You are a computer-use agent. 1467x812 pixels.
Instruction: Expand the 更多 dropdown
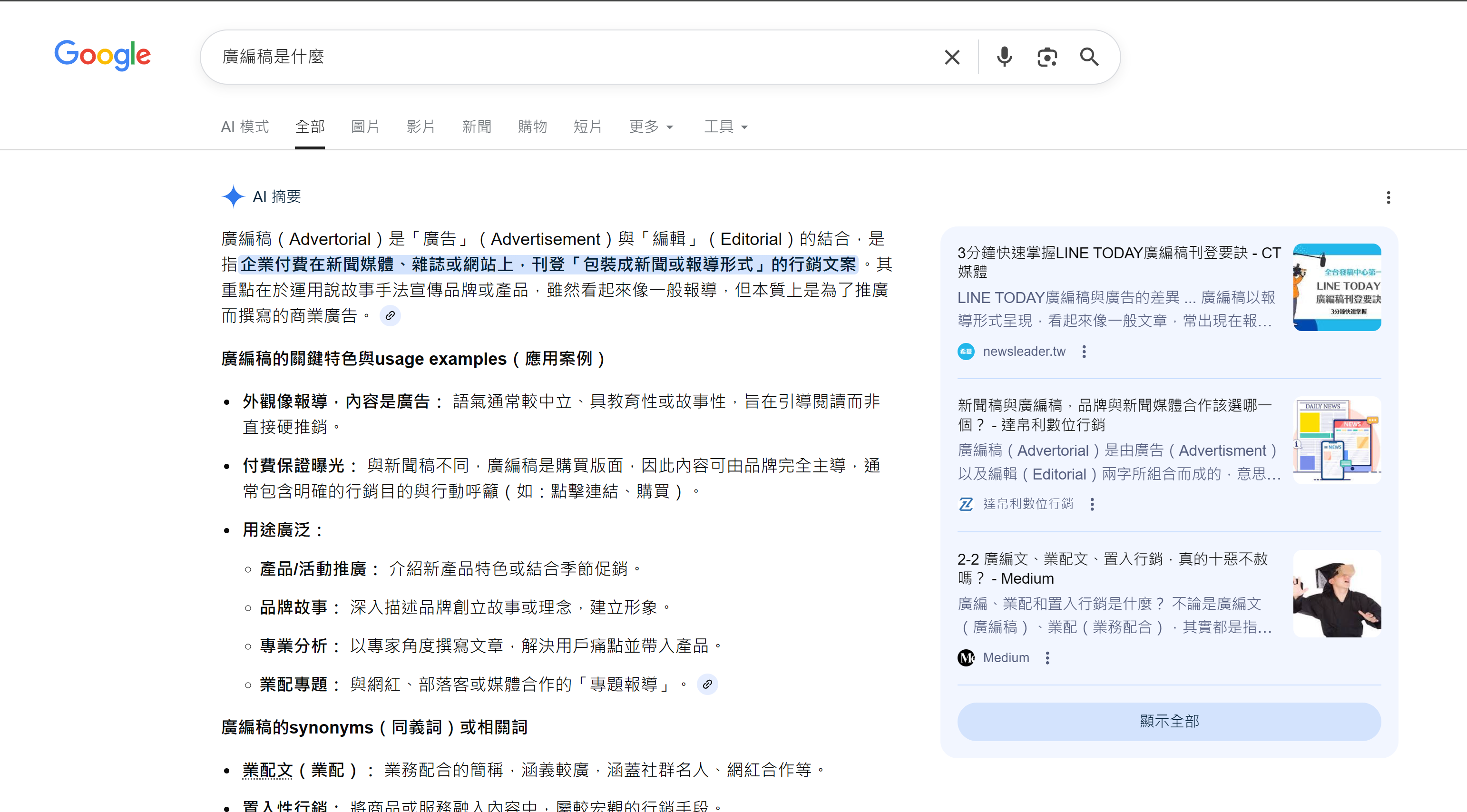(651, 127)
